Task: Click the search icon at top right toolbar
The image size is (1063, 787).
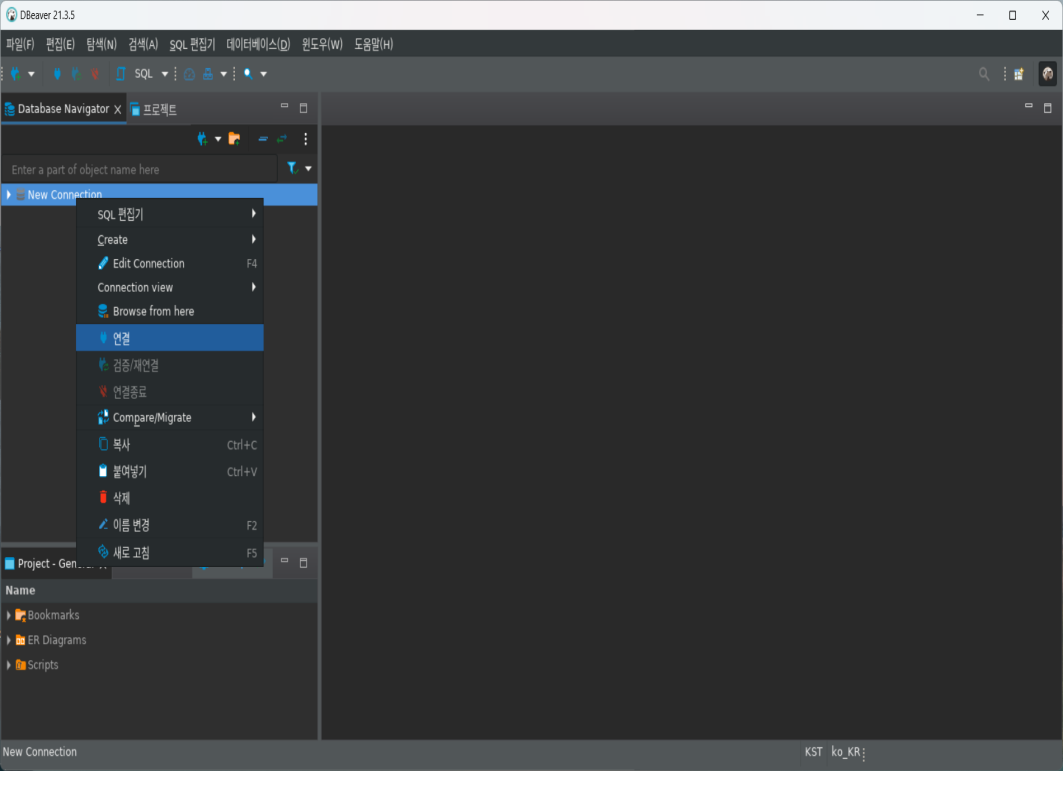Action: 984,74
